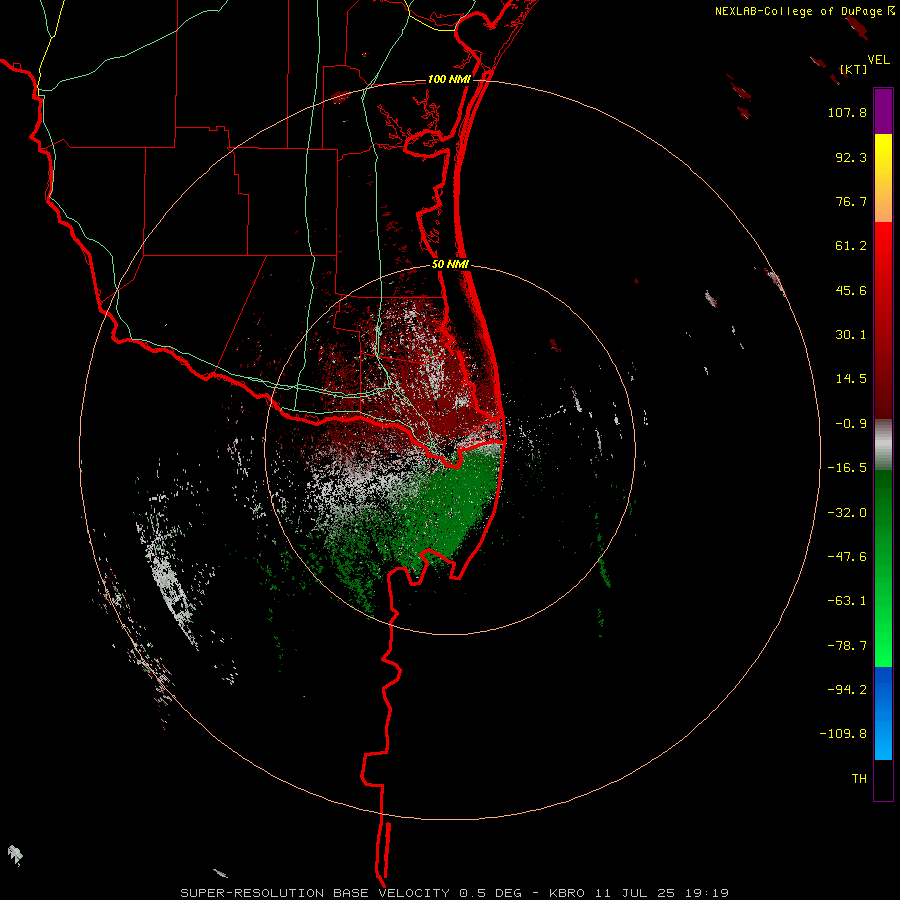Image resolution: width=900 pixels, height=900 pixels.
Task: Click the -0.9 velocity scale value
Action: (x=851, y=424)
